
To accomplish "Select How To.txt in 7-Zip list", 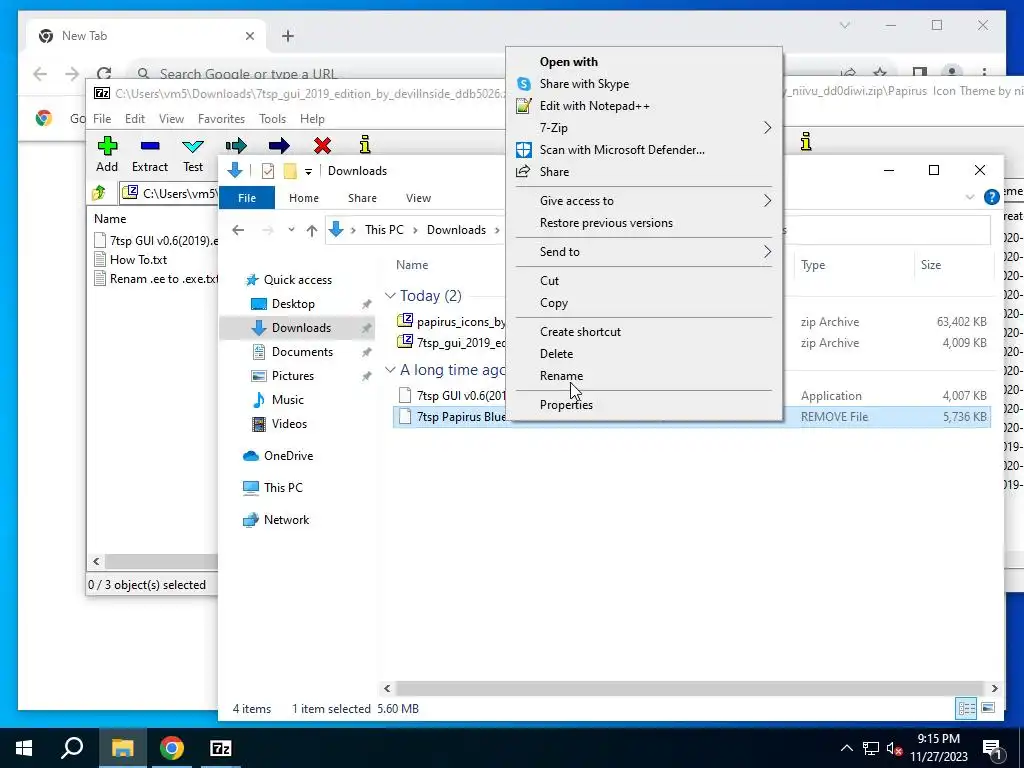I will click(x=138, y=259).
